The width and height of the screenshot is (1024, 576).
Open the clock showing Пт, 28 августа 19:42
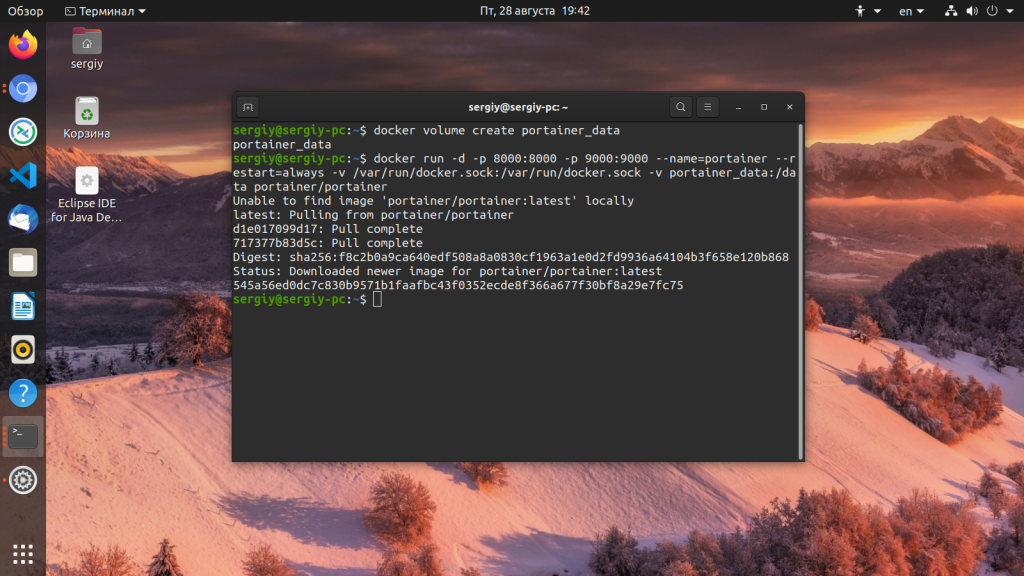(534, 11)
